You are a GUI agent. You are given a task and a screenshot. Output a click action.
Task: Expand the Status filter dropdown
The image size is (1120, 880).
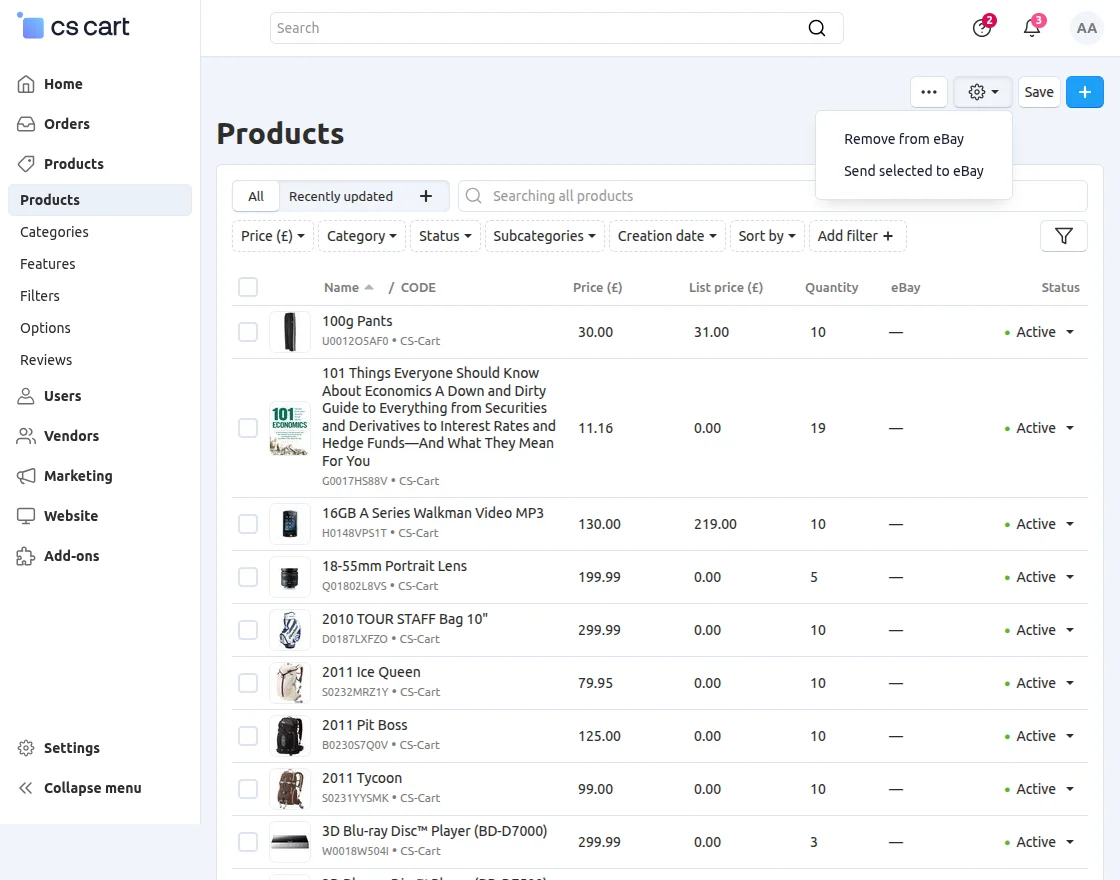tap(445, 236)
